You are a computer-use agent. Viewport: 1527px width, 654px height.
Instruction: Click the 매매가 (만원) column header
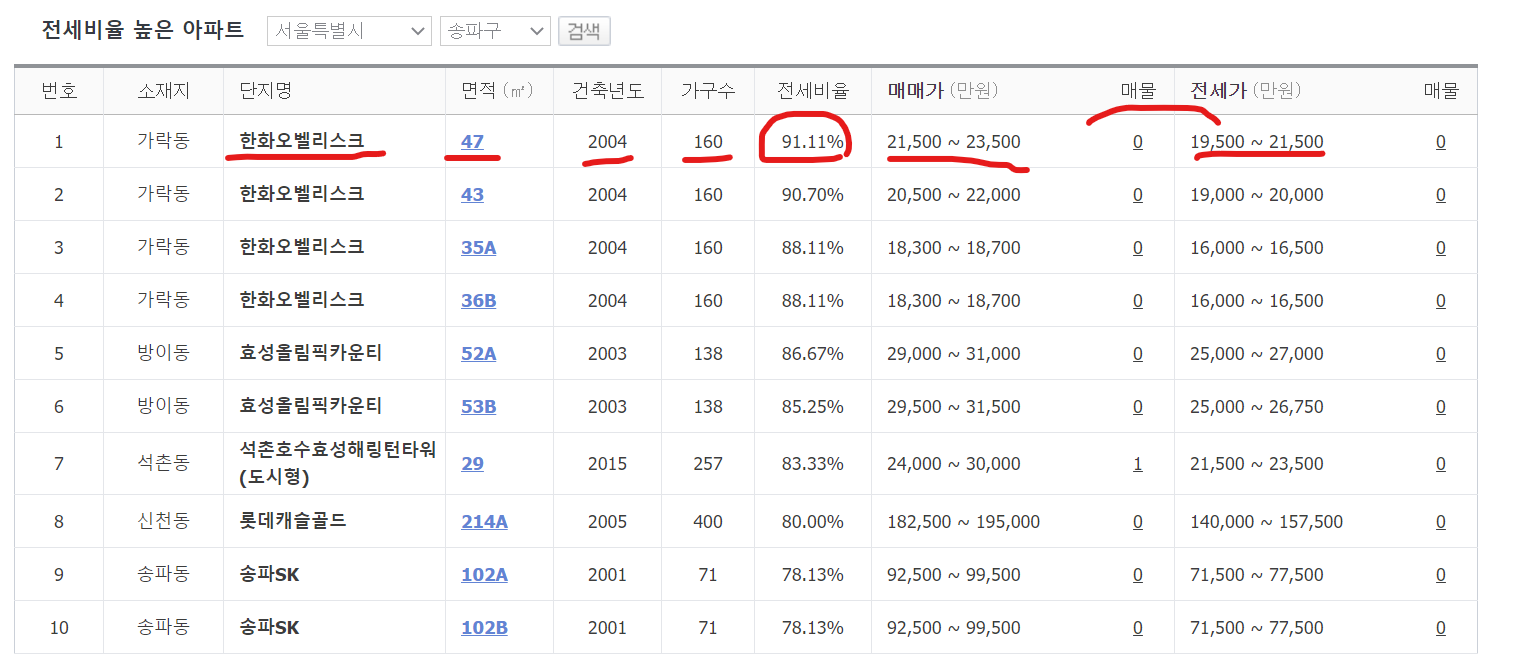tap(943, 91)
